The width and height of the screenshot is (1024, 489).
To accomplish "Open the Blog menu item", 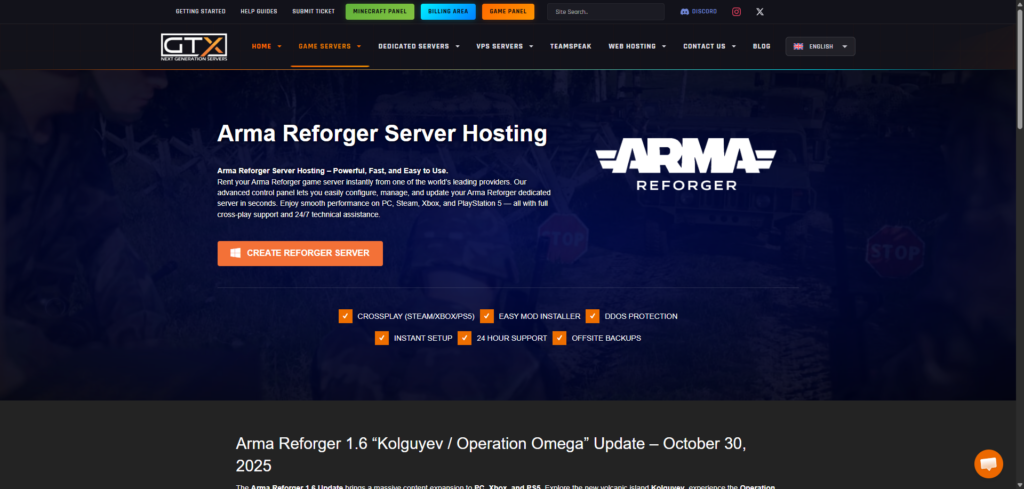I will coord(761,46).
